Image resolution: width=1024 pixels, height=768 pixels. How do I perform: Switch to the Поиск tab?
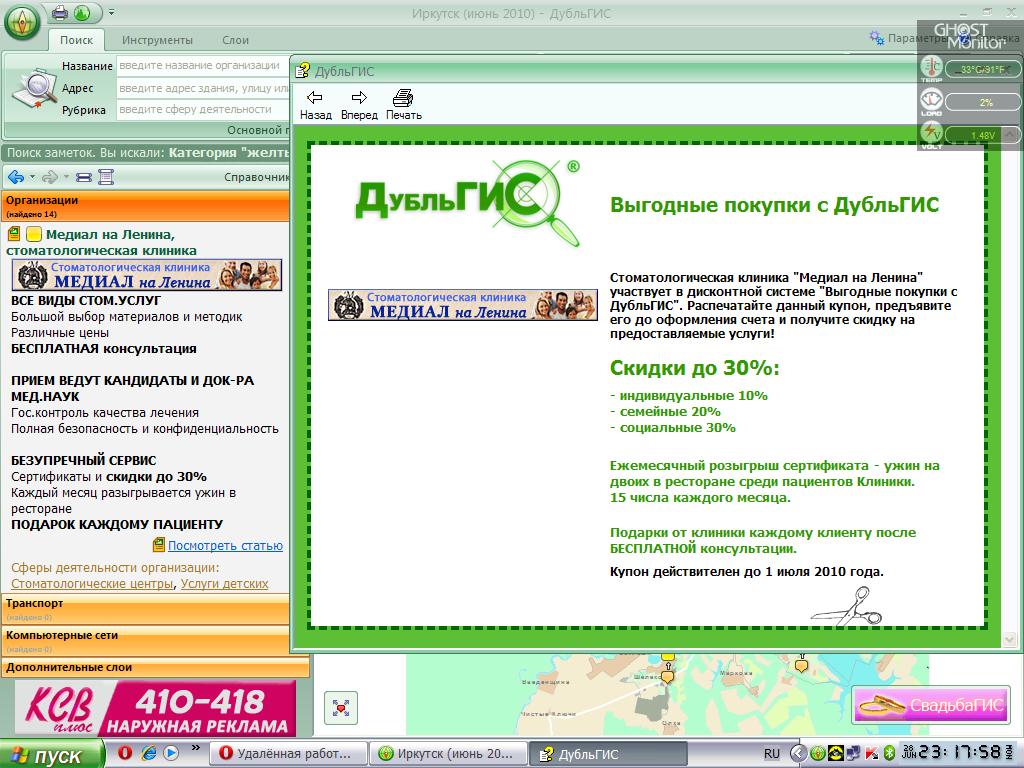point(76,40)
